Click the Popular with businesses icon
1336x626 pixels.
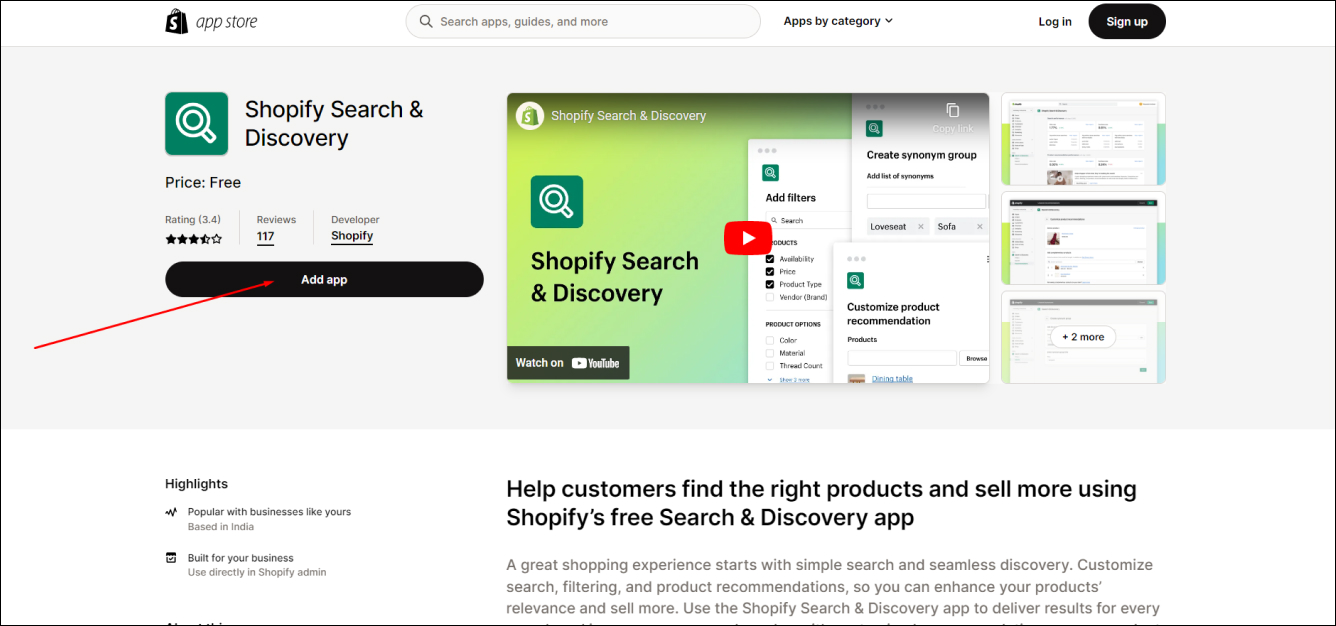point(171,512)
